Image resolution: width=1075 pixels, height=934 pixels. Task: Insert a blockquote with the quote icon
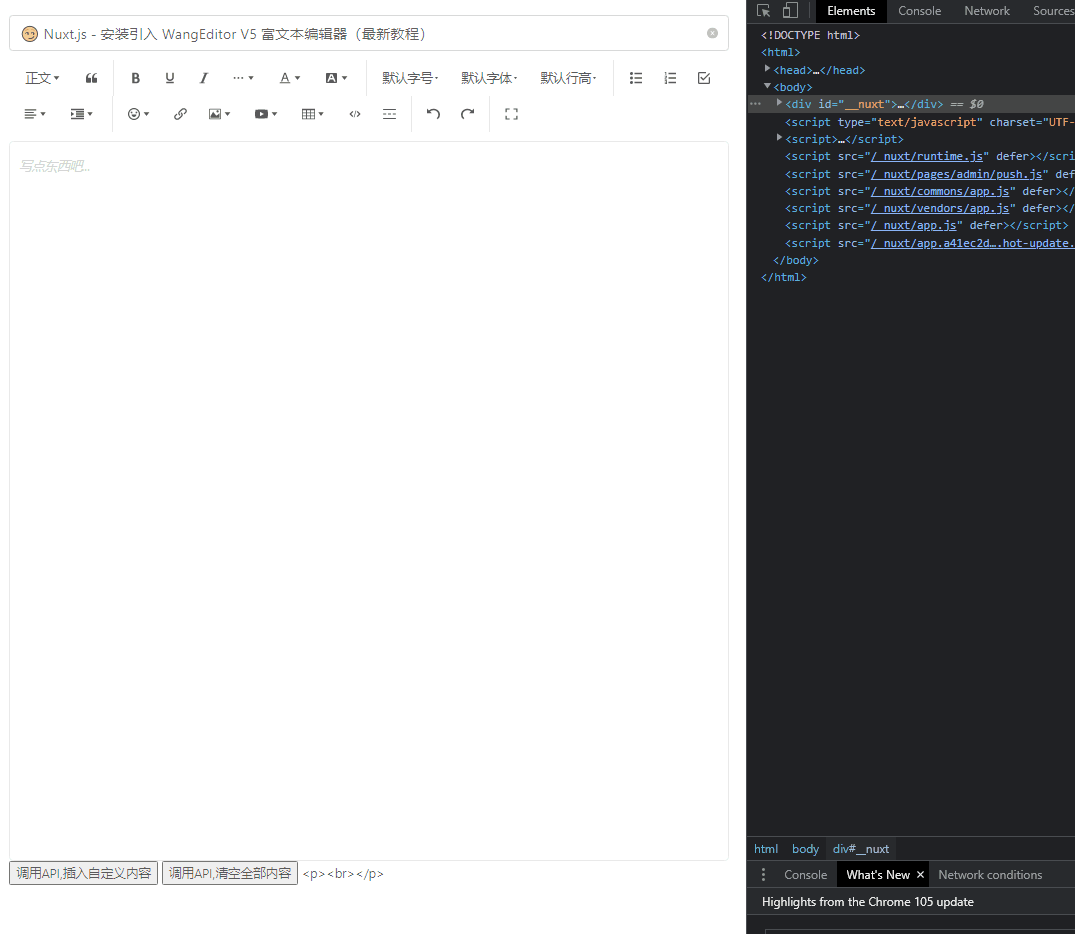pyautogui.click(x=91, y=78)
